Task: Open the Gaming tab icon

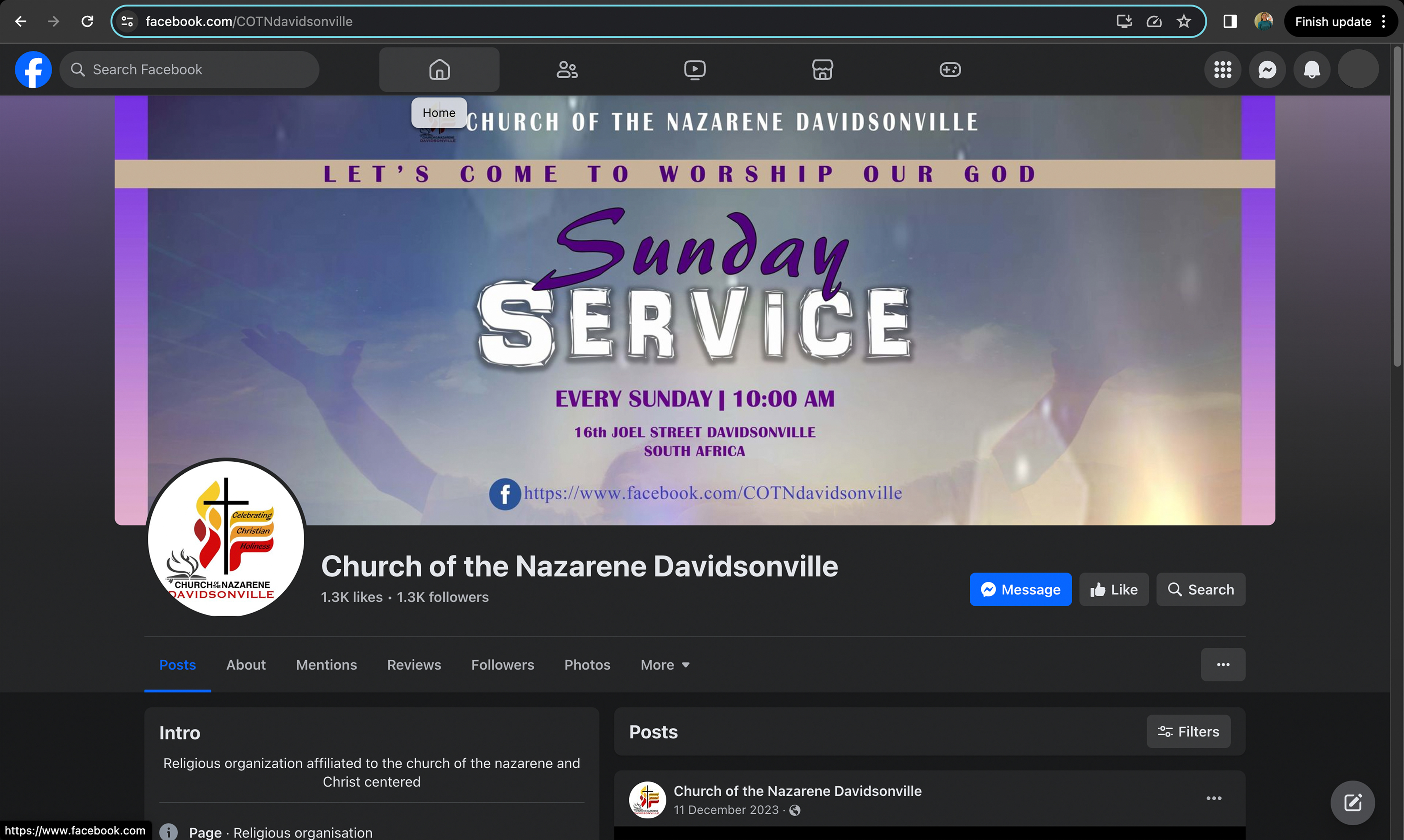Action: coord(950,69)
